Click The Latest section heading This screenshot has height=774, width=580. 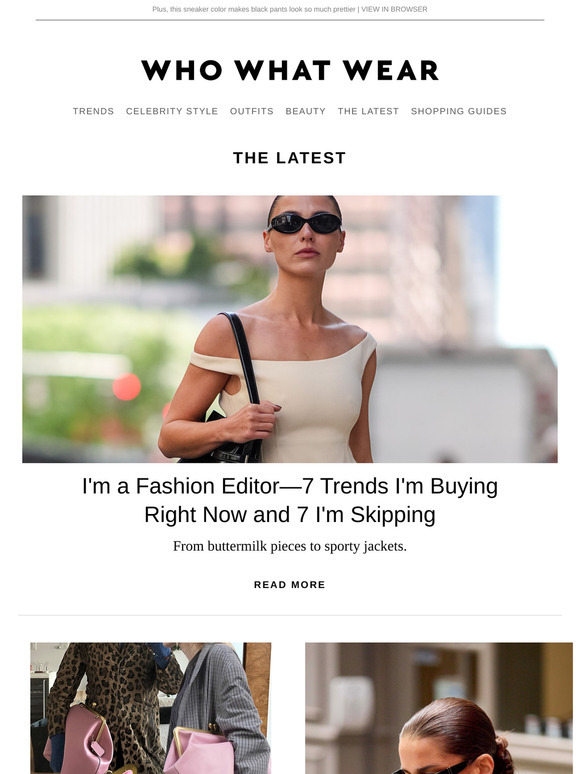290,158
